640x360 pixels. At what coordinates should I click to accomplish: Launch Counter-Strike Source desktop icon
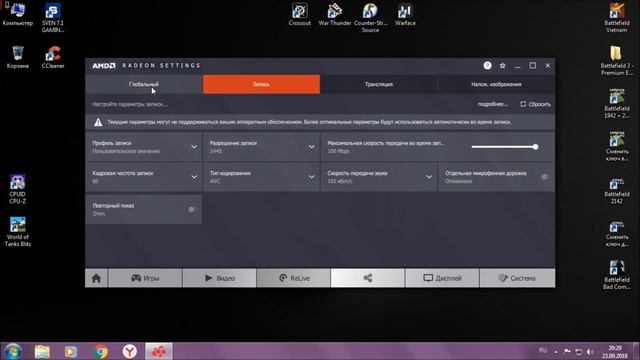coord(370,18)
